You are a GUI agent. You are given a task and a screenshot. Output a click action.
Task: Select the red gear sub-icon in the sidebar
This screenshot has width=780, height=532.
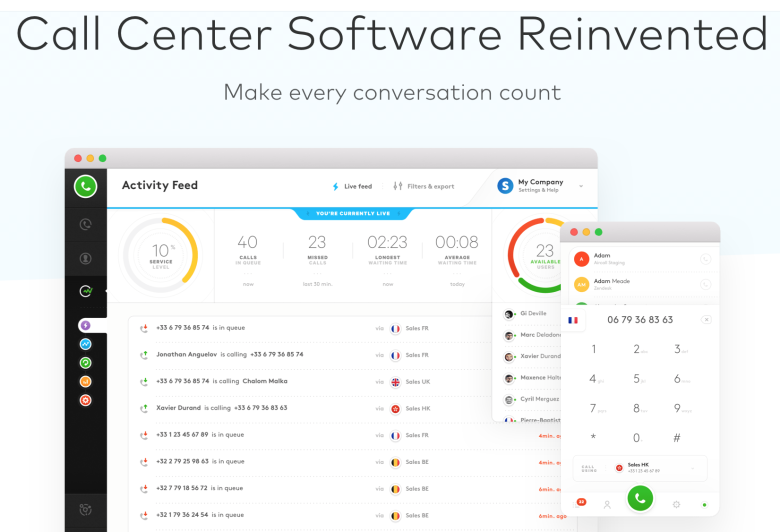coord(86,400)
